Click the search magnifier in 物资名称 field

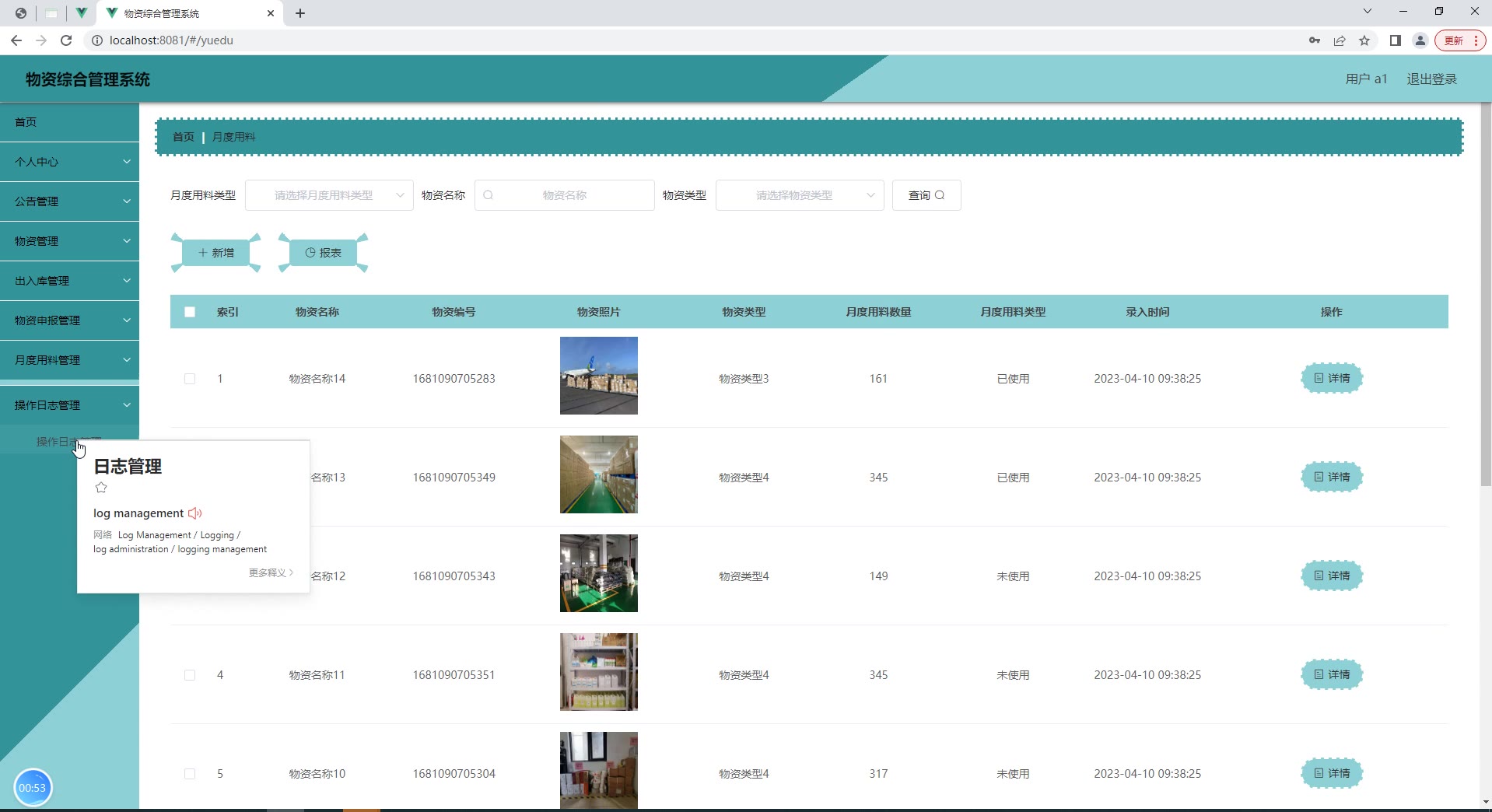[489, 195]
